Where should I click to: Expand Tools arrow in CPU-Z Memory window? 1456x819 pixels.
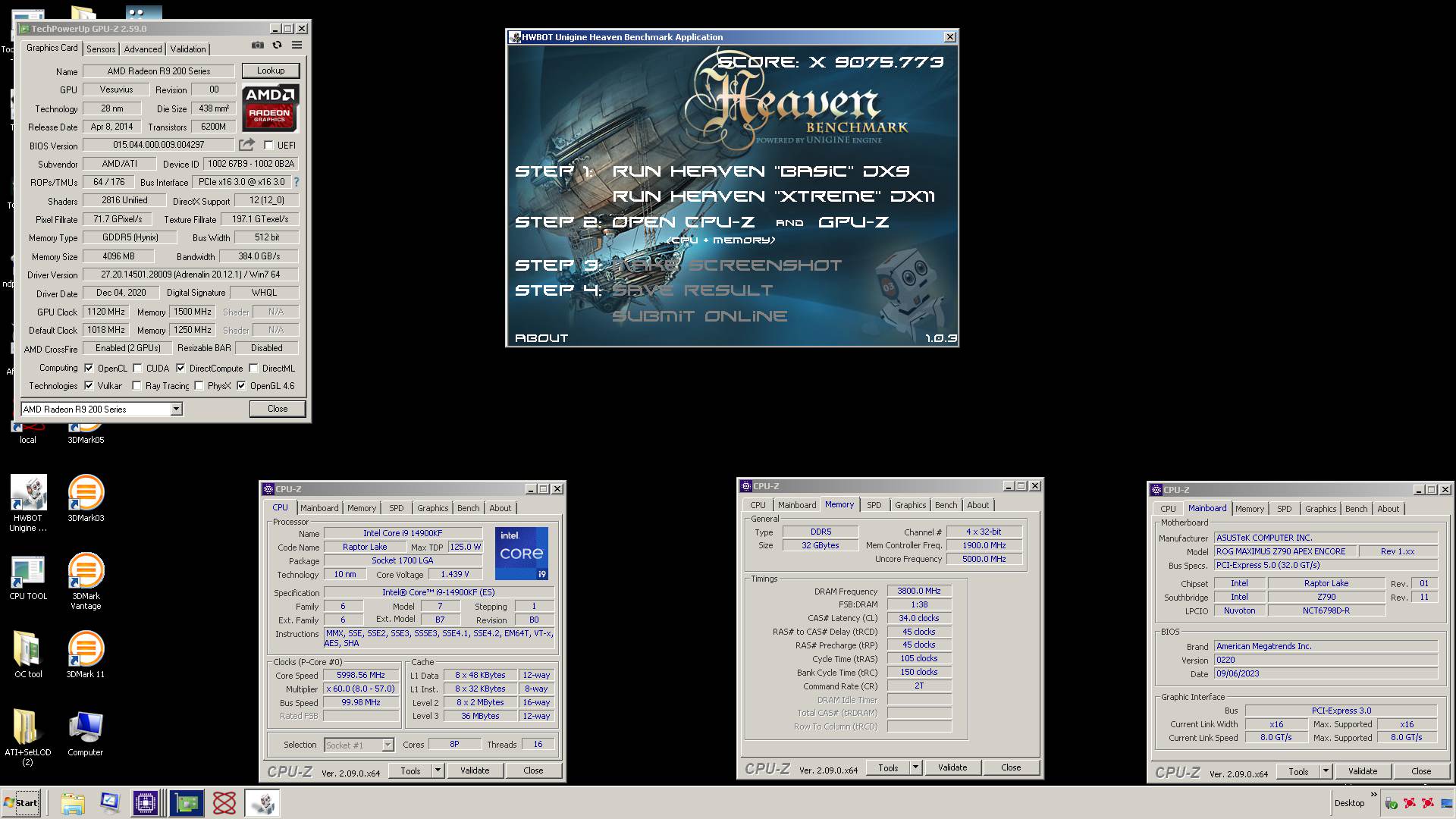915,767
